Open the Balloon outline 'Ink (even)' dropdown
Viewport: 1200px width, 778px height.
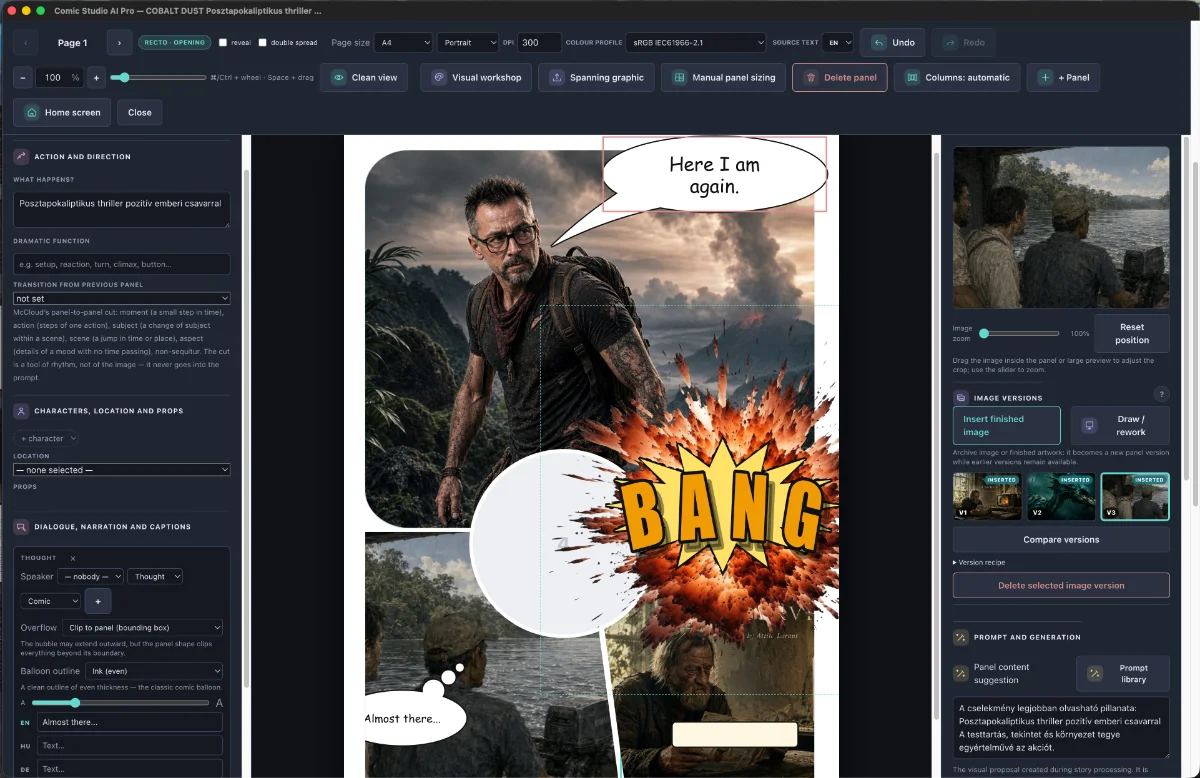click(153, 671)
